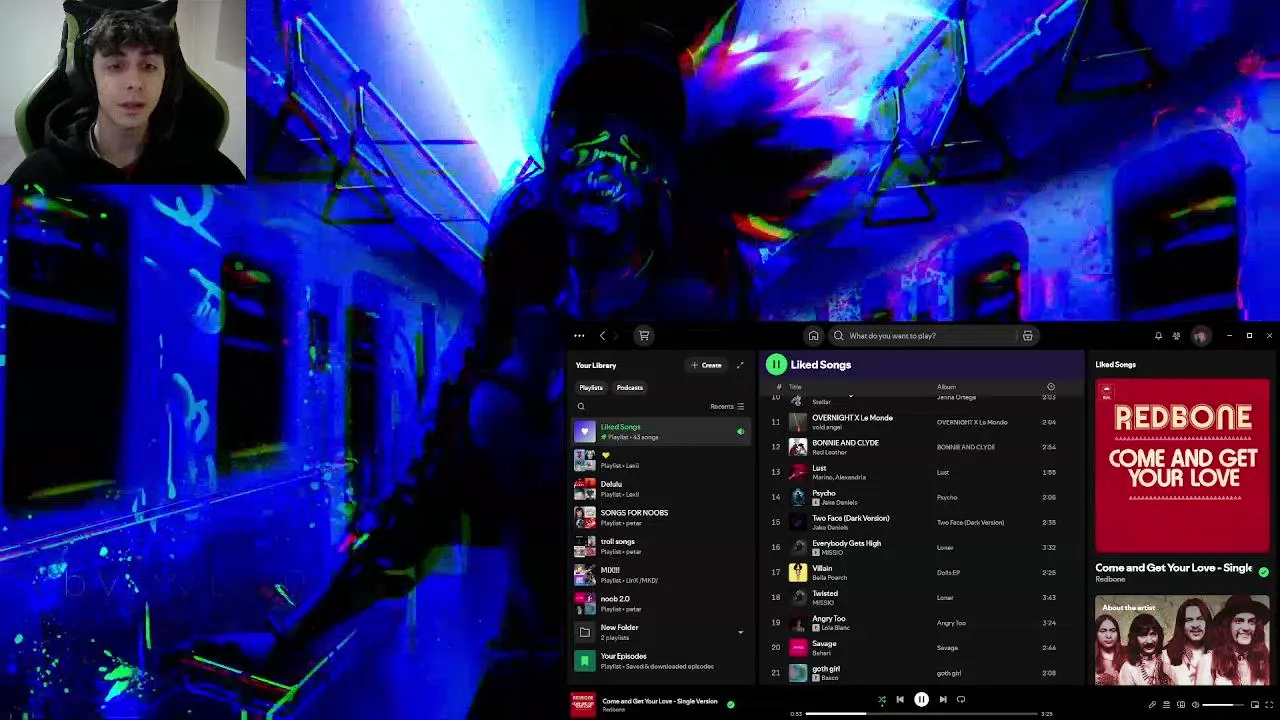Open the Recents sort dropdown
Screen dimensions: 1280x720
727,407
